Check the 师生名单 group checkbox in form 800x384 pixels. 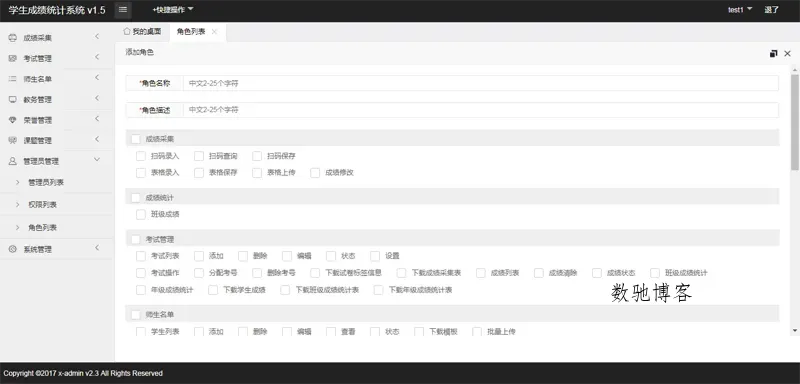136,315
